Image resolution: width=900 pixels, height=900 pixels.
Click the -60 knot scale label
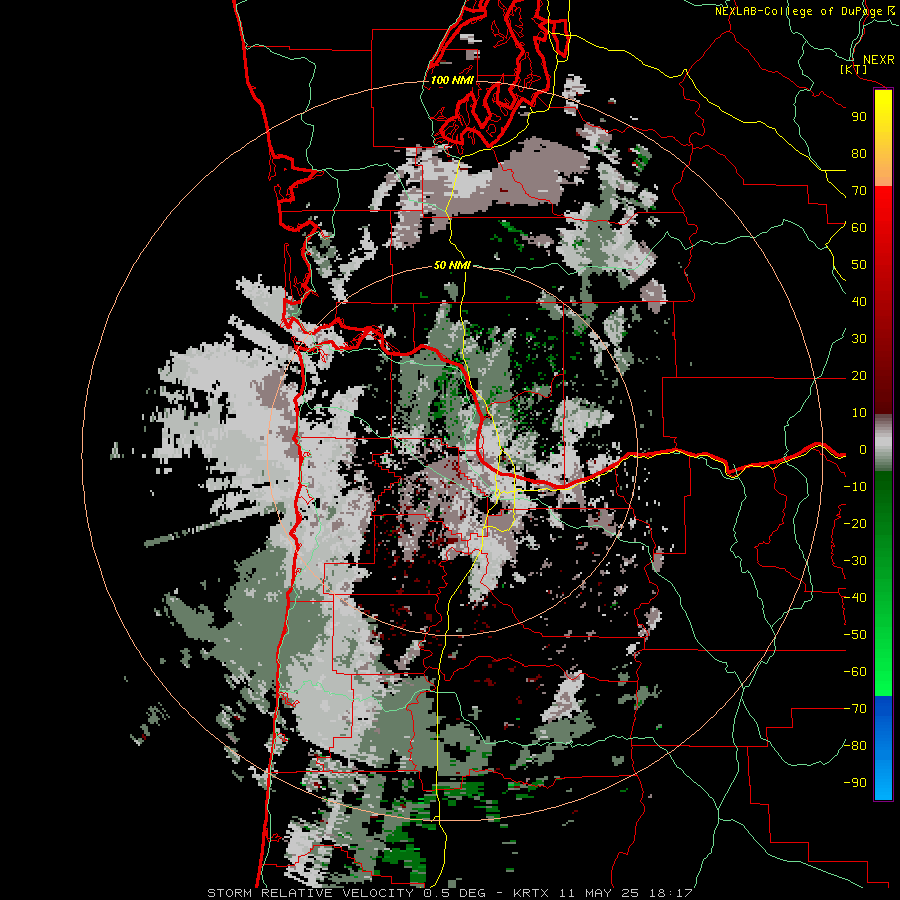coord(855,672)
